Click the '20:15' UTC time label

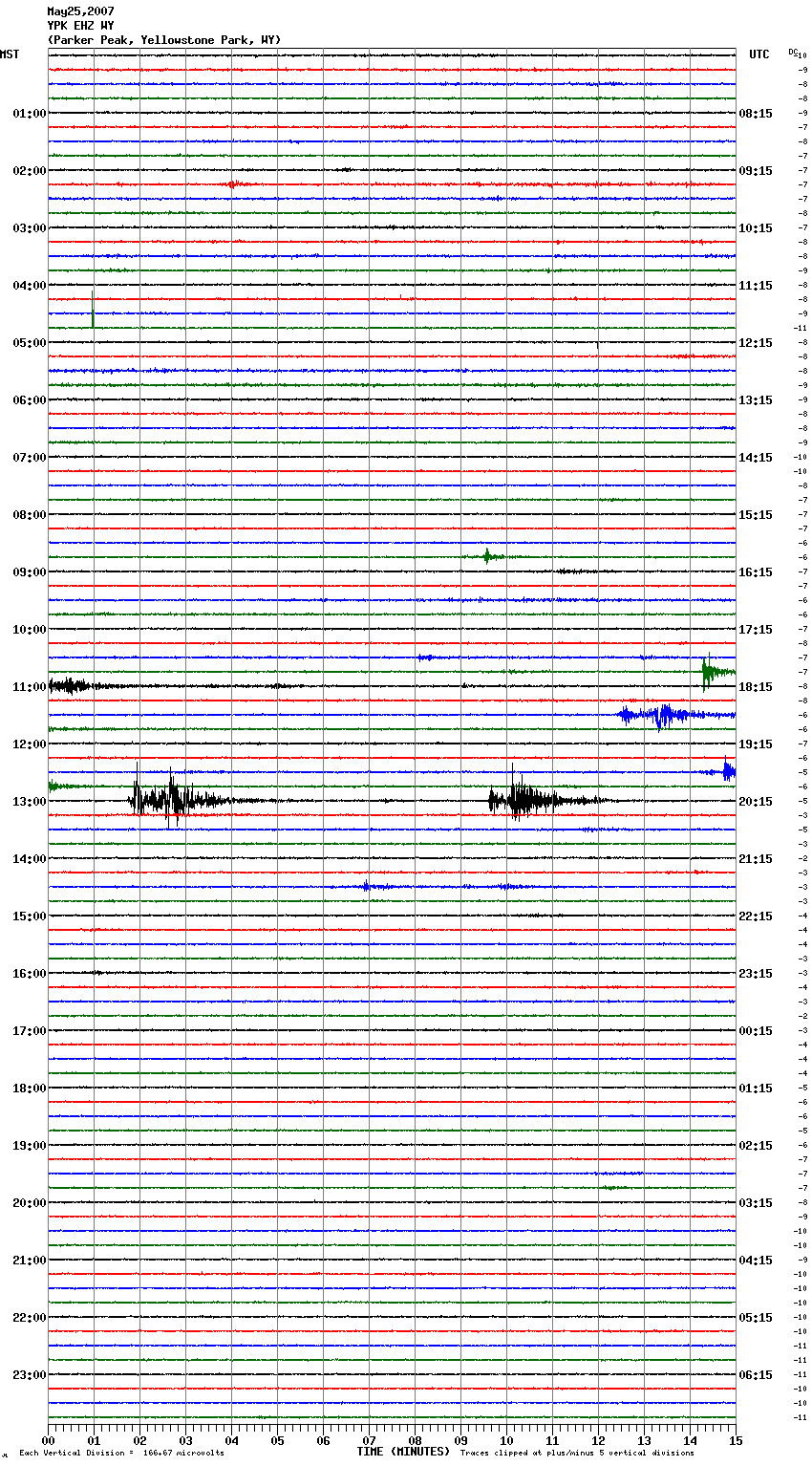pos(756,802)
